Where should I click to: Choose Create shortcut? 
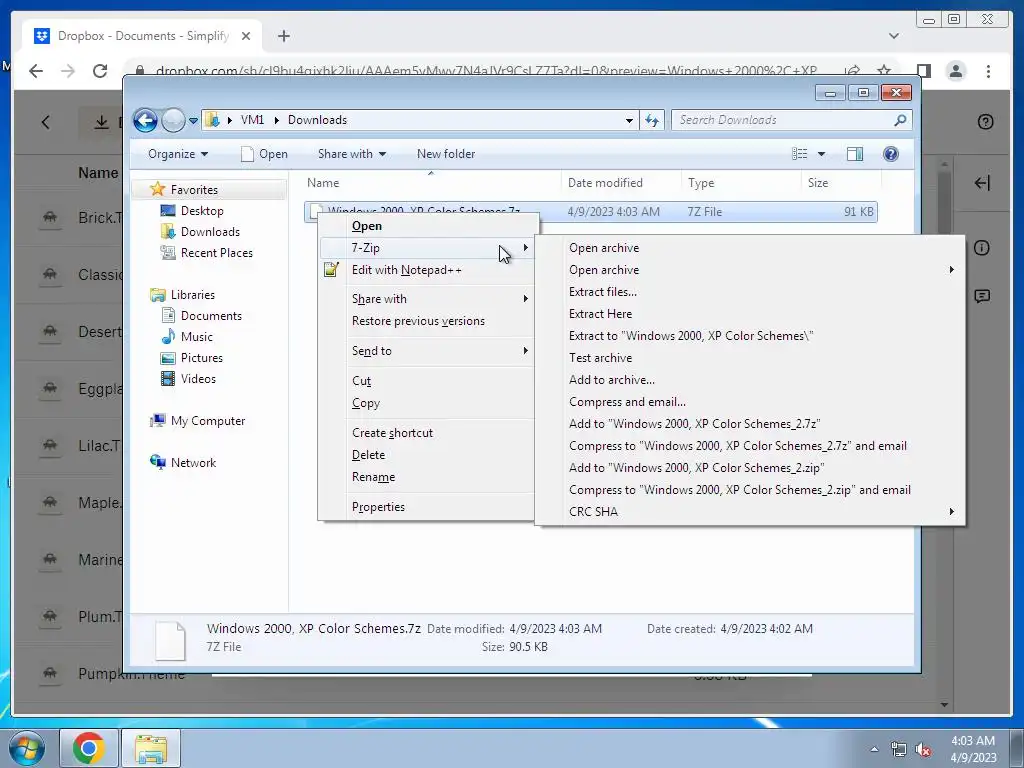tap(426, 433)
